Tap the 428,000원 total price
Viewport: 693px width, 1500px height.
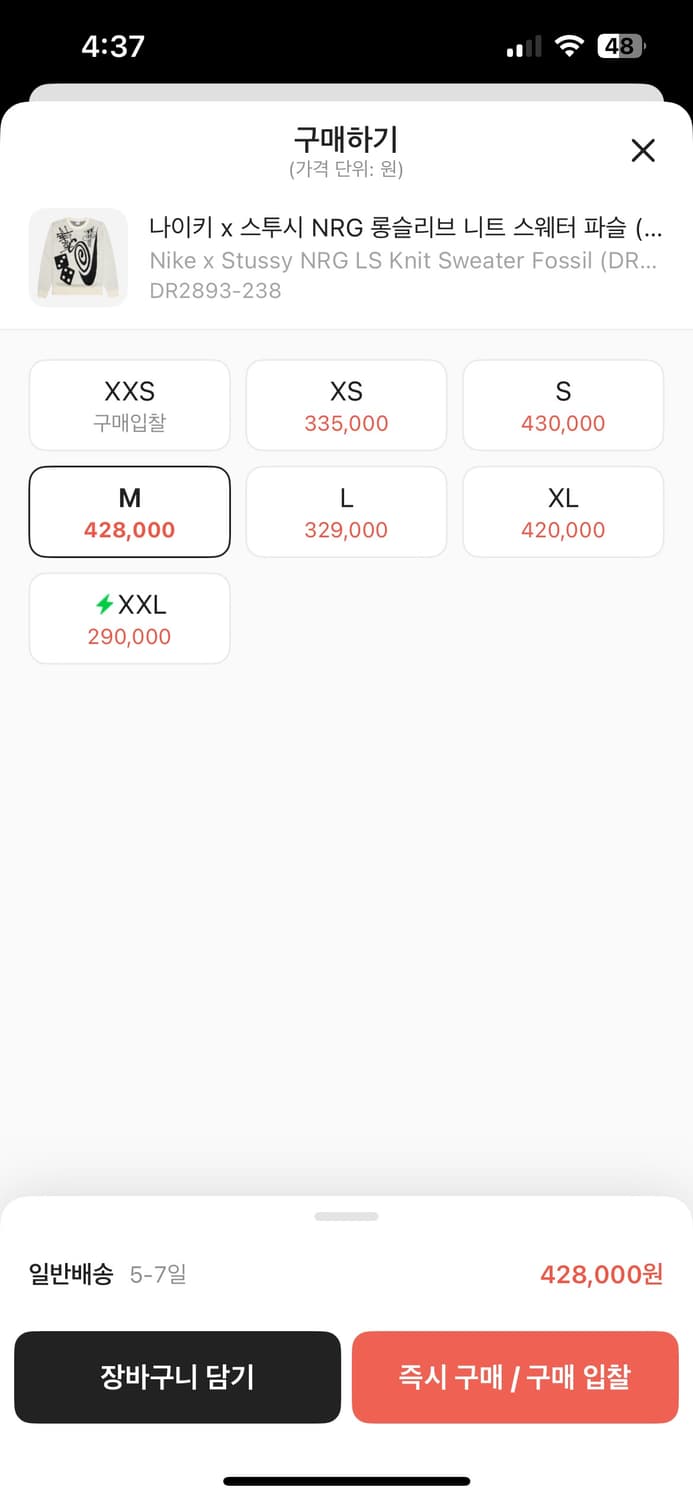[x=601, y=1274]
